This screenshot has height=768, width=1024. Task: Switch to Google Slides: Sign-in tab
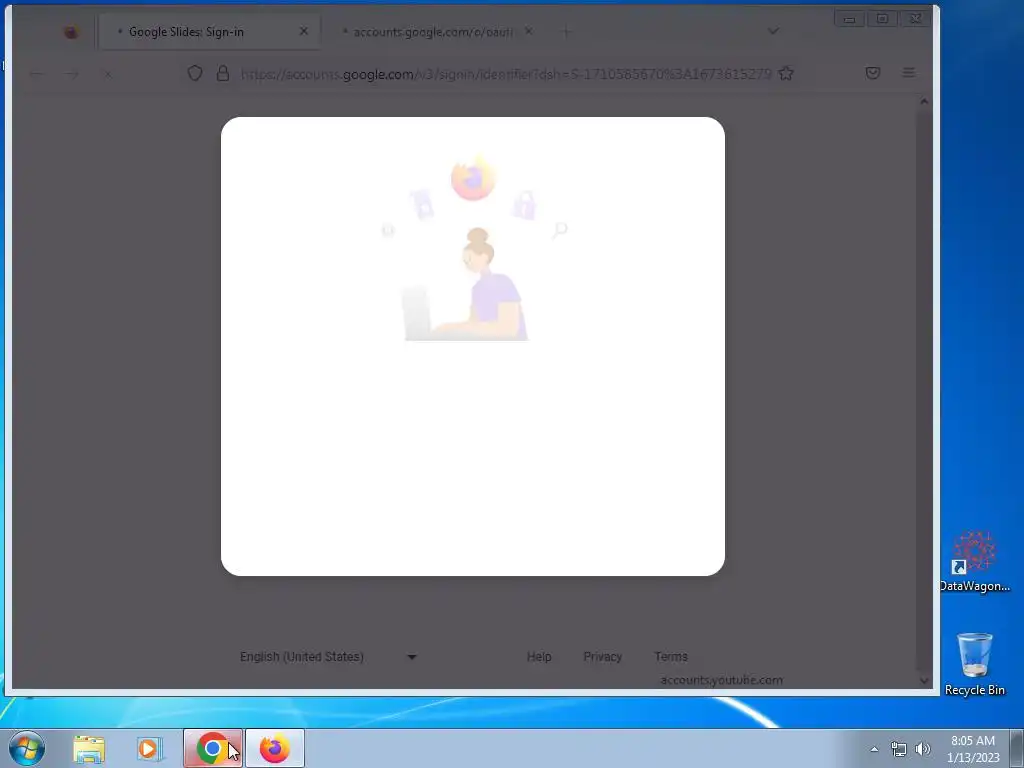209,31
